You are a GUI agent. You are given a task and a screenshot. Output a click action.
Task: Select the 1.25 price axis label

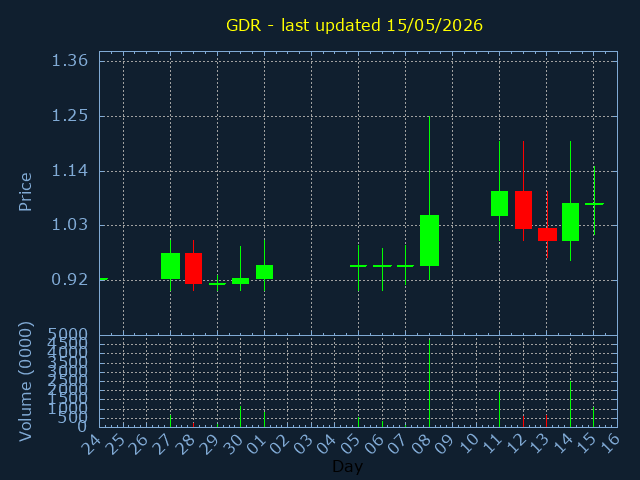tap(69, 116)
